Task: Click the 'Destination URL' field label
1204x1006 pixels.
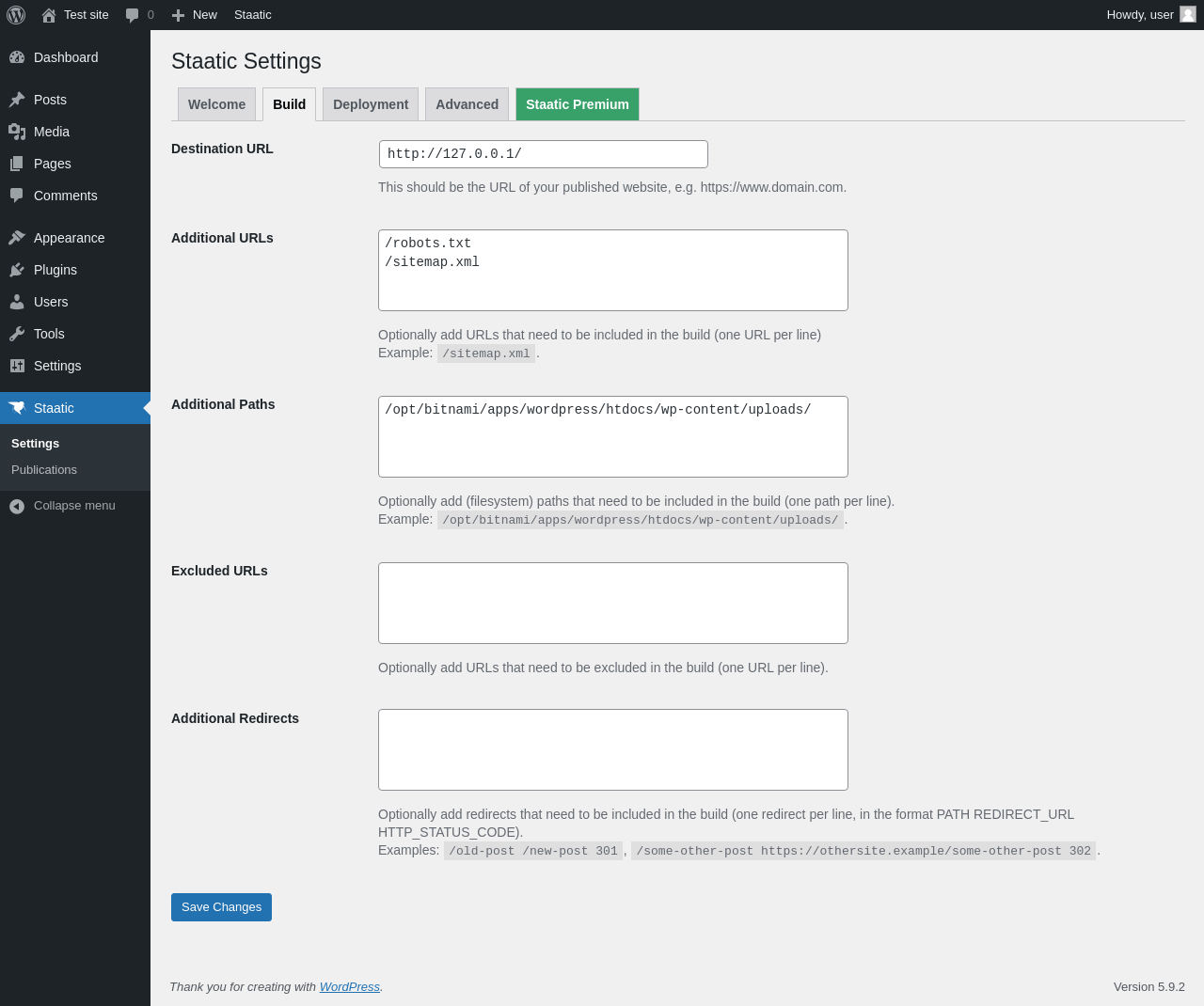Action: point(222,149)
